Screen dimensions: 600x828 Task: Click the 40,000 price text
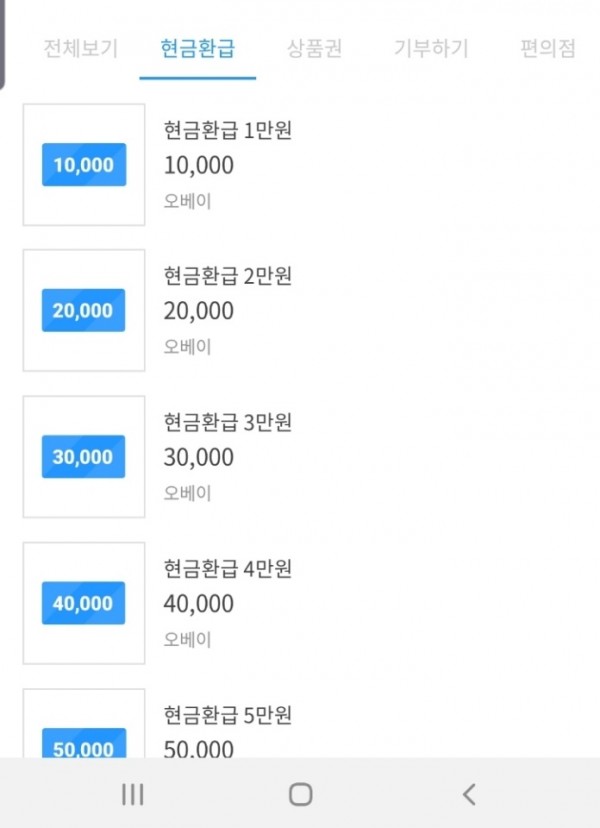click(x=199, y=604)
